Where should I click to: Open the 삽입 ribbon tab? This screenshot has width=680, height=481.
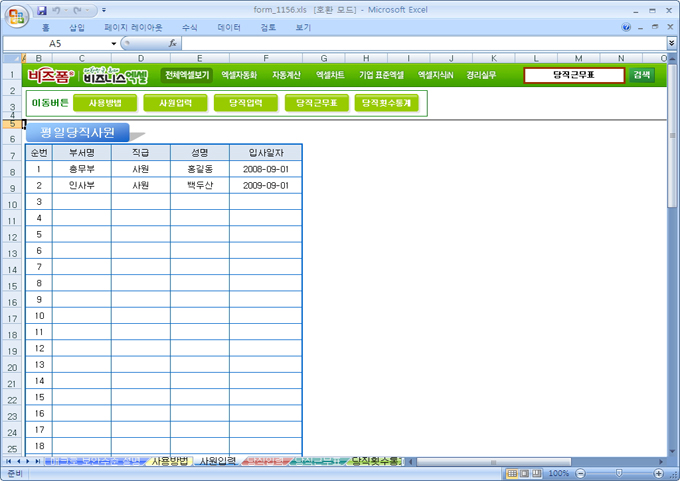[x=77, y=28]
